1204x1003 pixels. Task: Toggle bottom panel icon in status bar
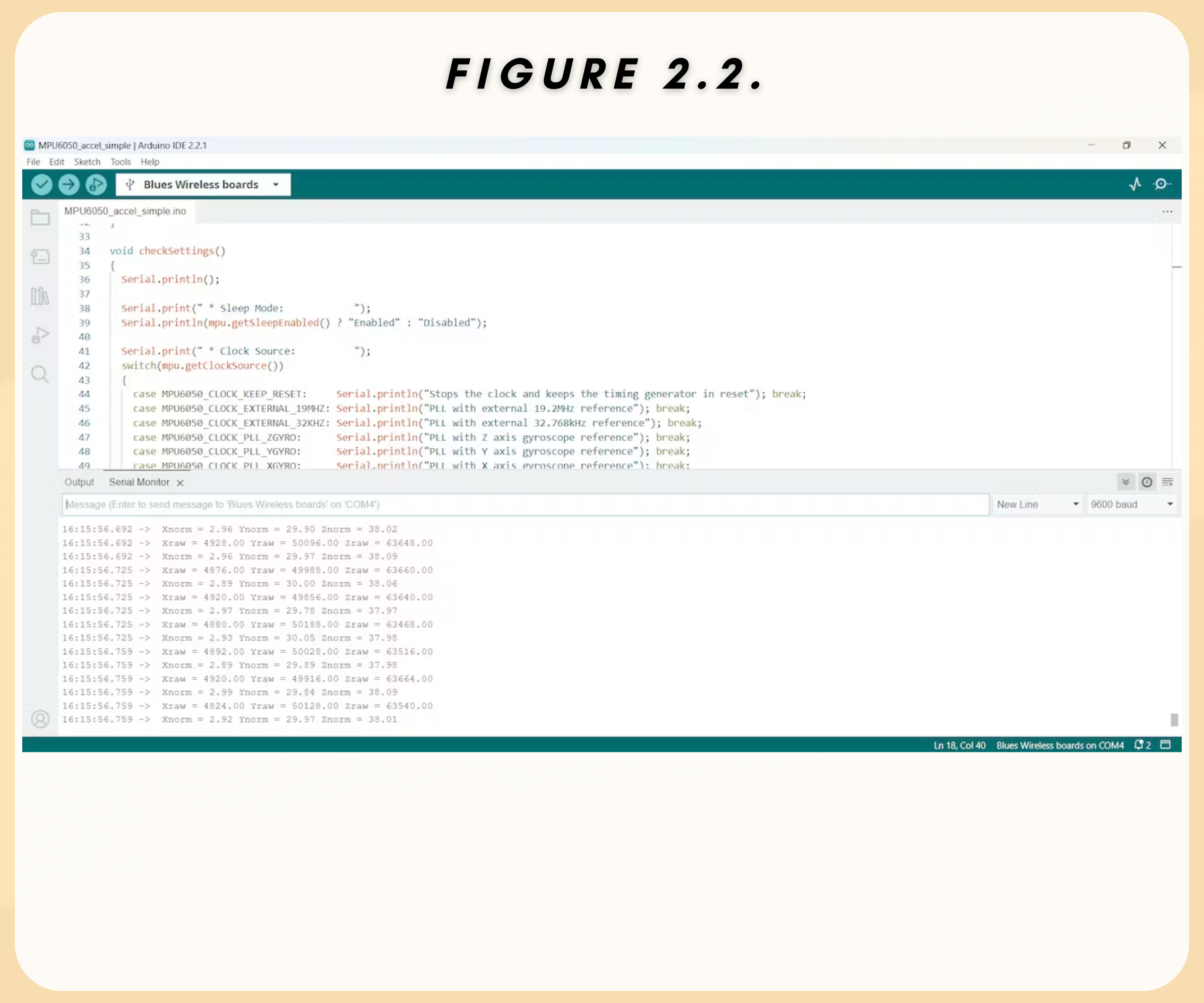(x=1166, y=745)
